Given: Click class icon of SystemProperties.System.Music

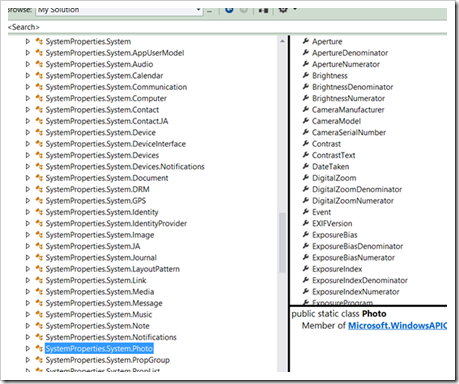Looking at the screenshot, I should pos(39,314).
